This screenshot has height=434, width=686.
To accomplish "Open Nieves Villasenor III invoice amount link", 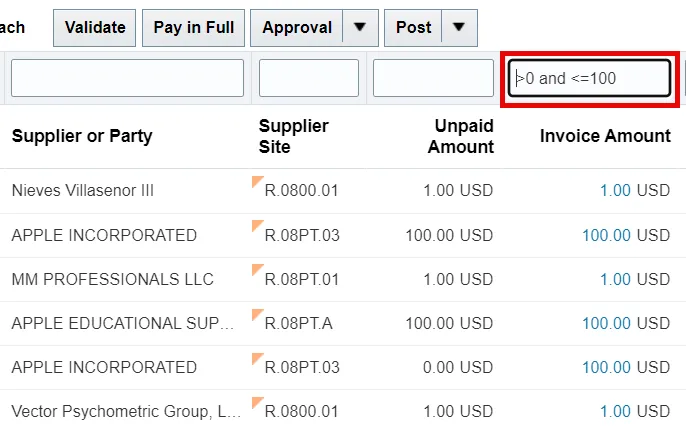I will tap(615, 190).
